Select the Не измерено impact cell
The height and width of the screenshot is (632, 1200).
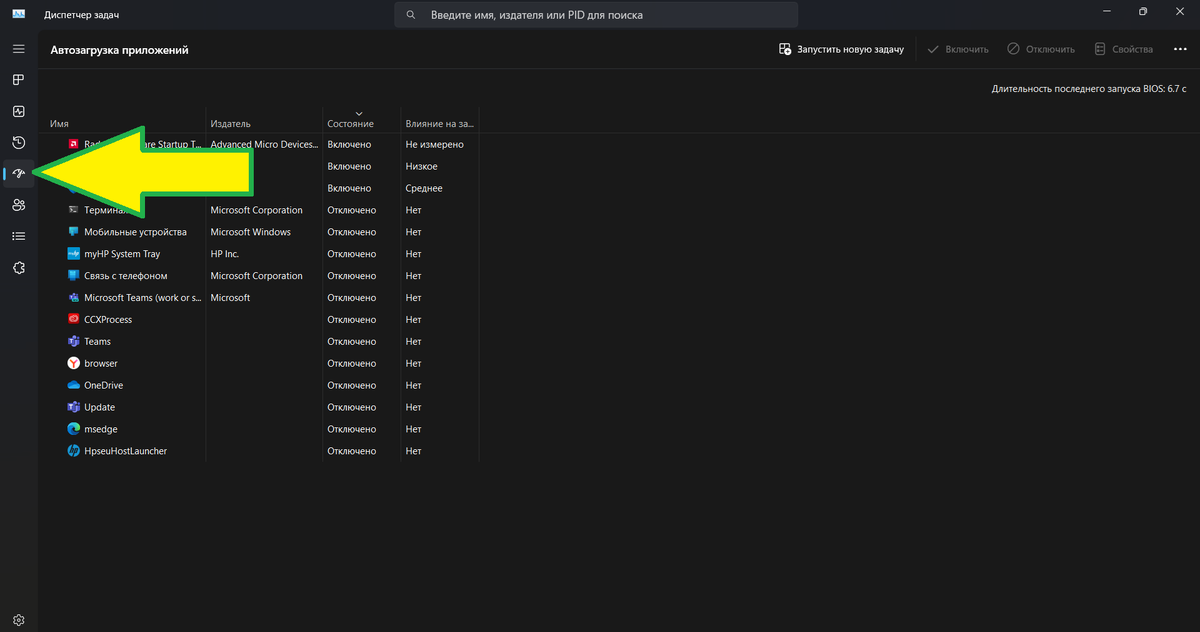(434, 144)
